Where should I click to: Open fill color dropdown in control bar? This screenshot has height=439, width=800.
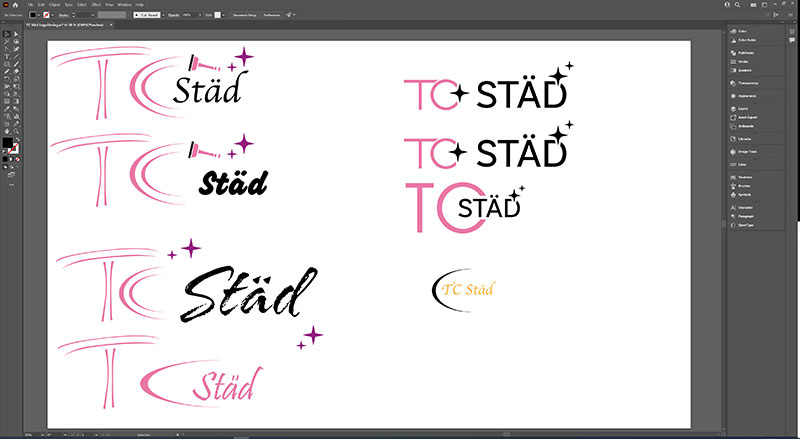click(x=39, y=15)
